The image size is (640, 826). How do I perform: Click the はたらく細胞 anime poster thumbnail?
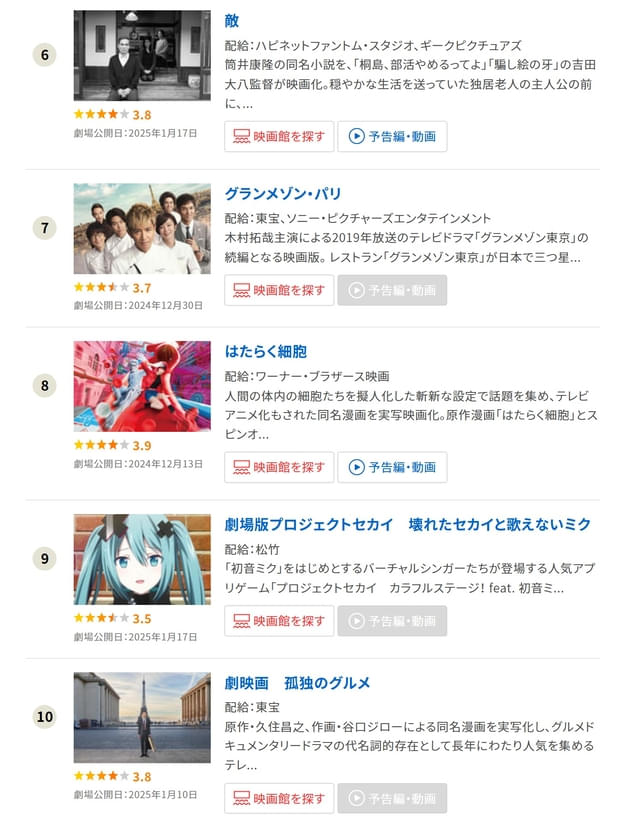(143, 388)
